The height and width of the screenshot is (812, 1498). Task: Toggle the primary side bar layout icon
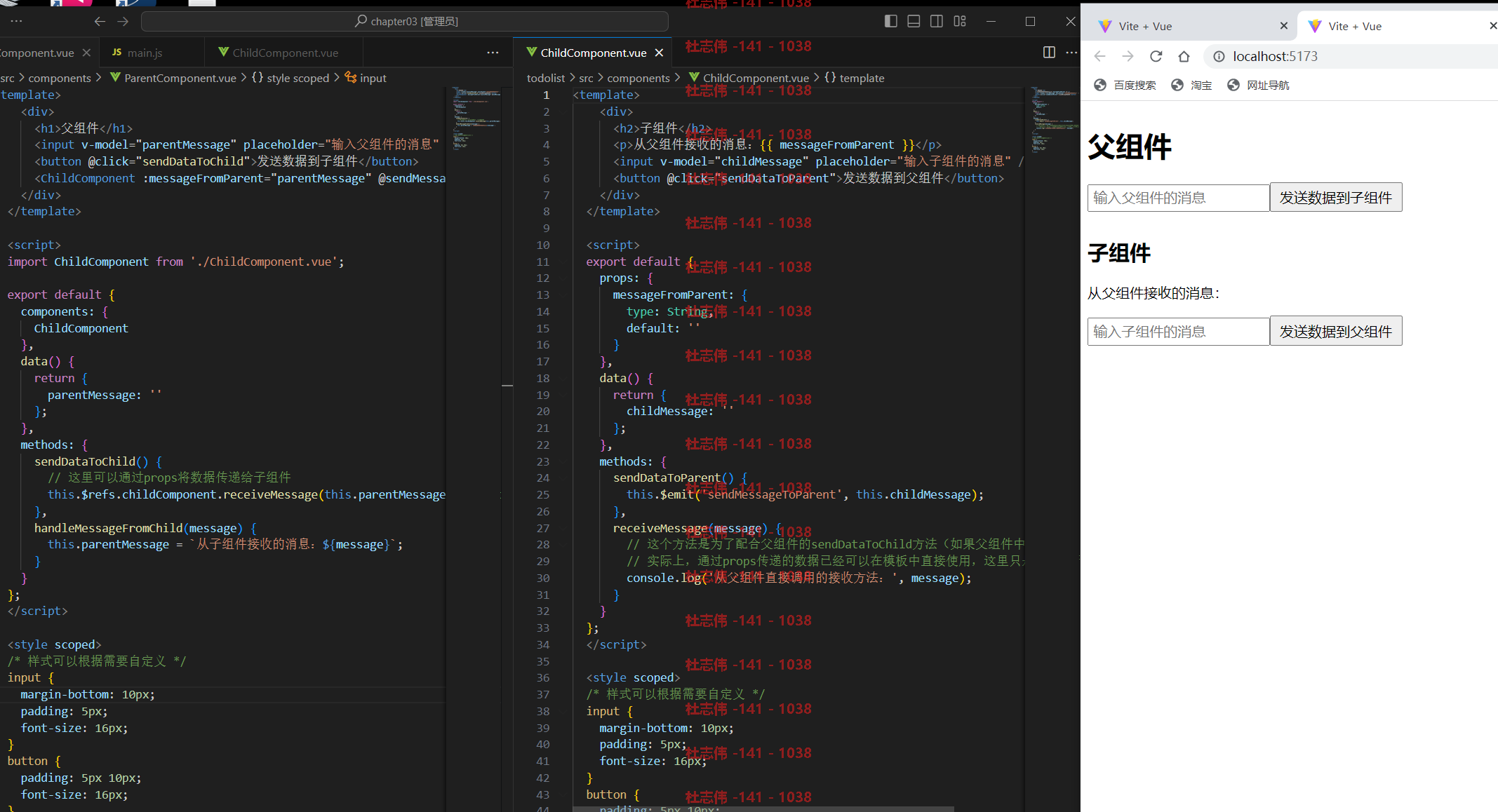(890, 21)
